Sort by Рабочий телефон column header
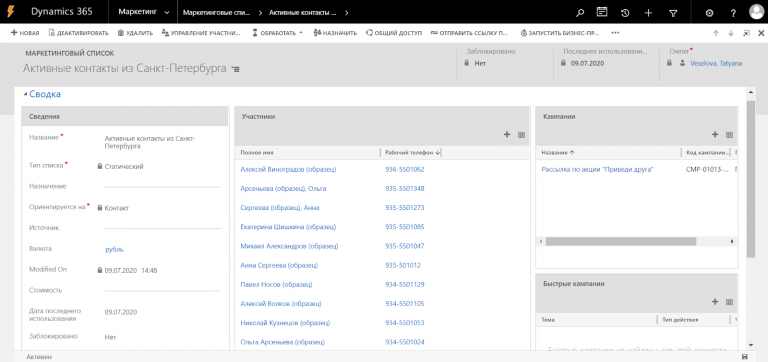The height and width of the screenshot is (362, 768). pos(410,153)
